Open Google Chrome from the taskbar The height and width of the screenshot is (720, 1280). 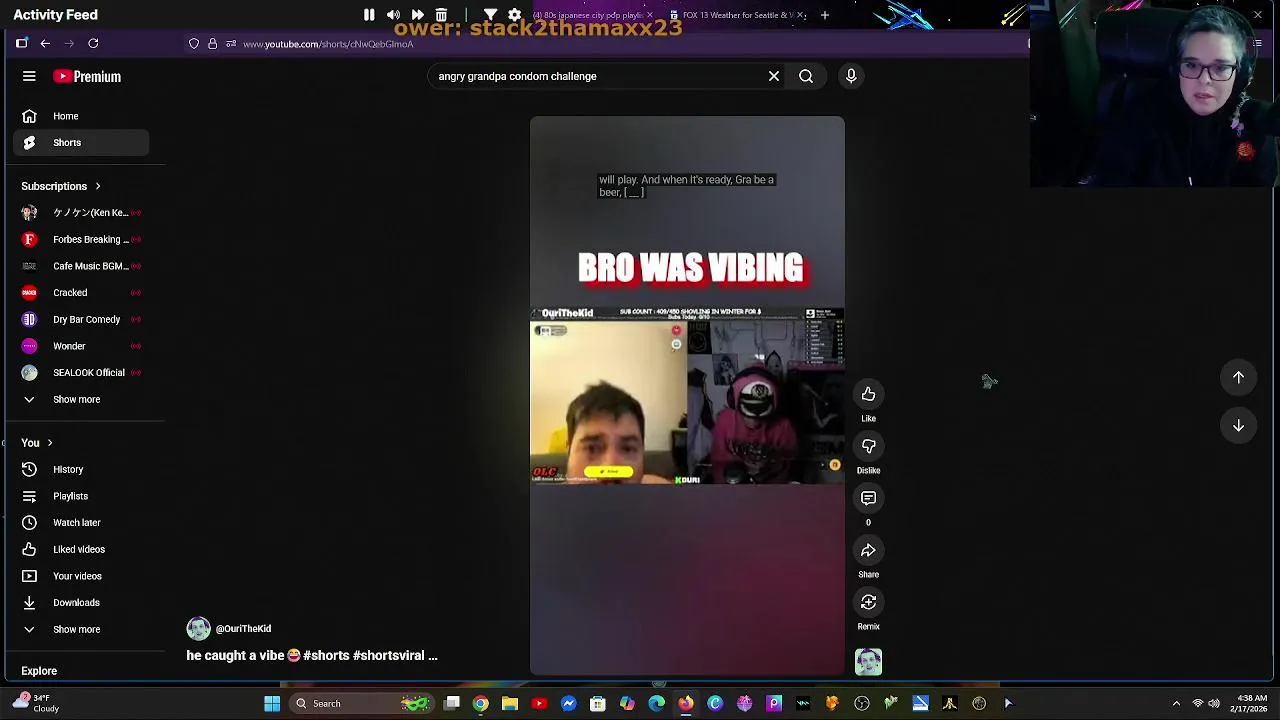pos(481,703)
